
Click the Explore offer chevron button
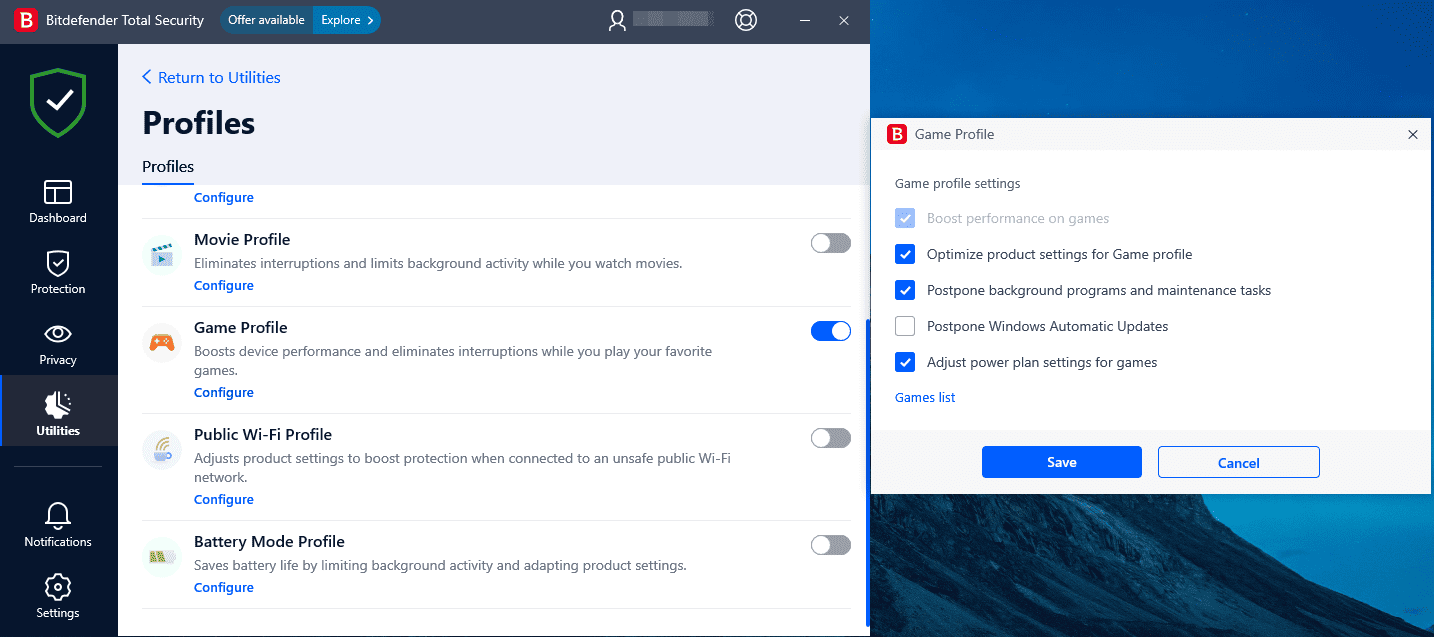347,20
